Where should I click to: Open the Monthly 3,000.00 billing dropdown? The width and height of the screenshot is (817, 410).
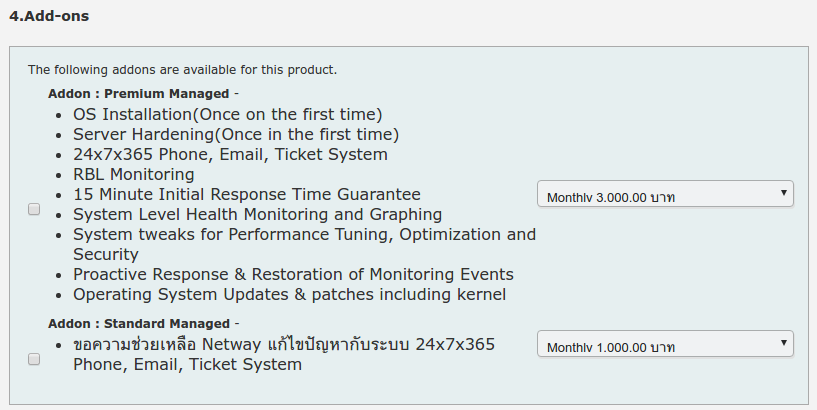pos(664,195)
